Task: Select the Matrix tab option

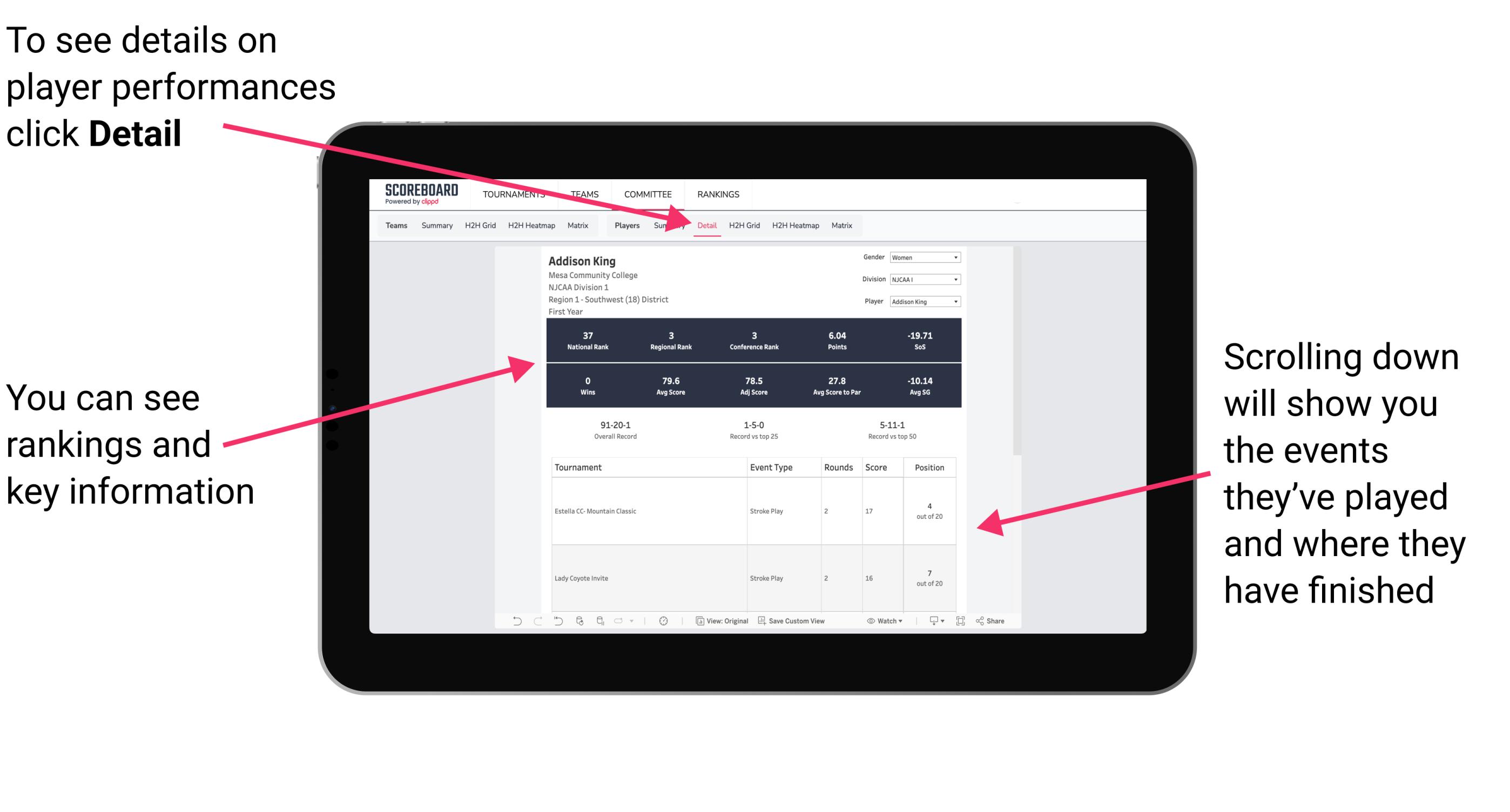Action: click(842, 225)
